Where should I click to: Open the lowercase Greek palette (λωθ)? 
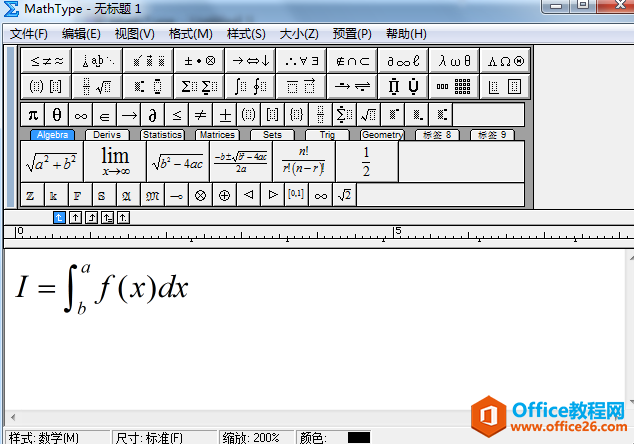point(454,61)
